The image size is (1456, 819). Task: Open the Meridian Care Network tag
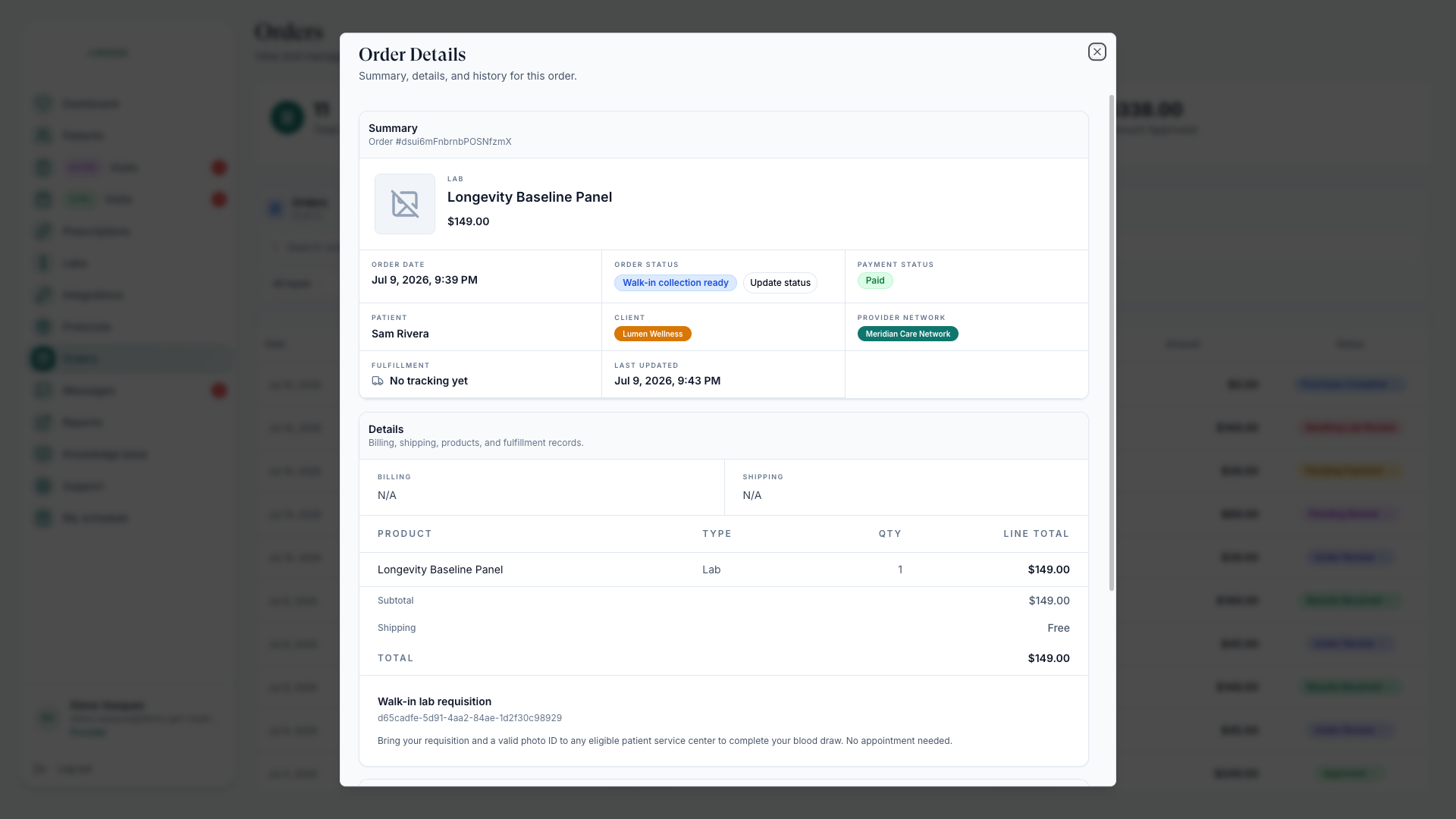908,334
